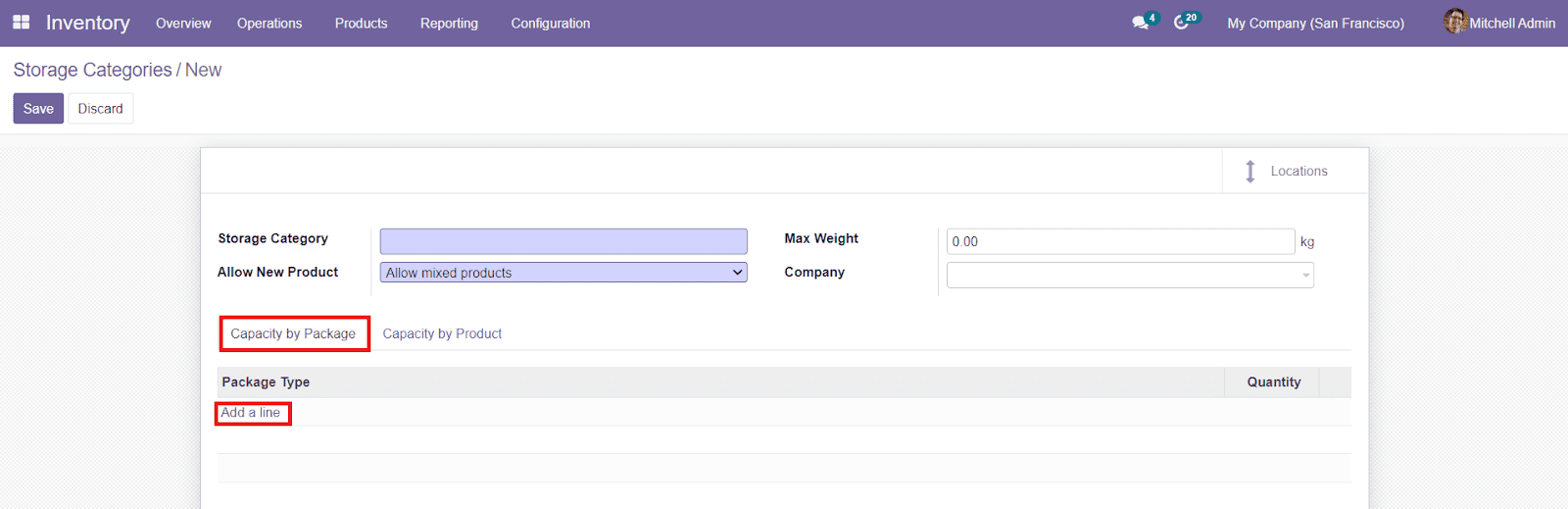Click the Locations arrows icon
Screen dimensions: 1568x509
(1250, 172)
